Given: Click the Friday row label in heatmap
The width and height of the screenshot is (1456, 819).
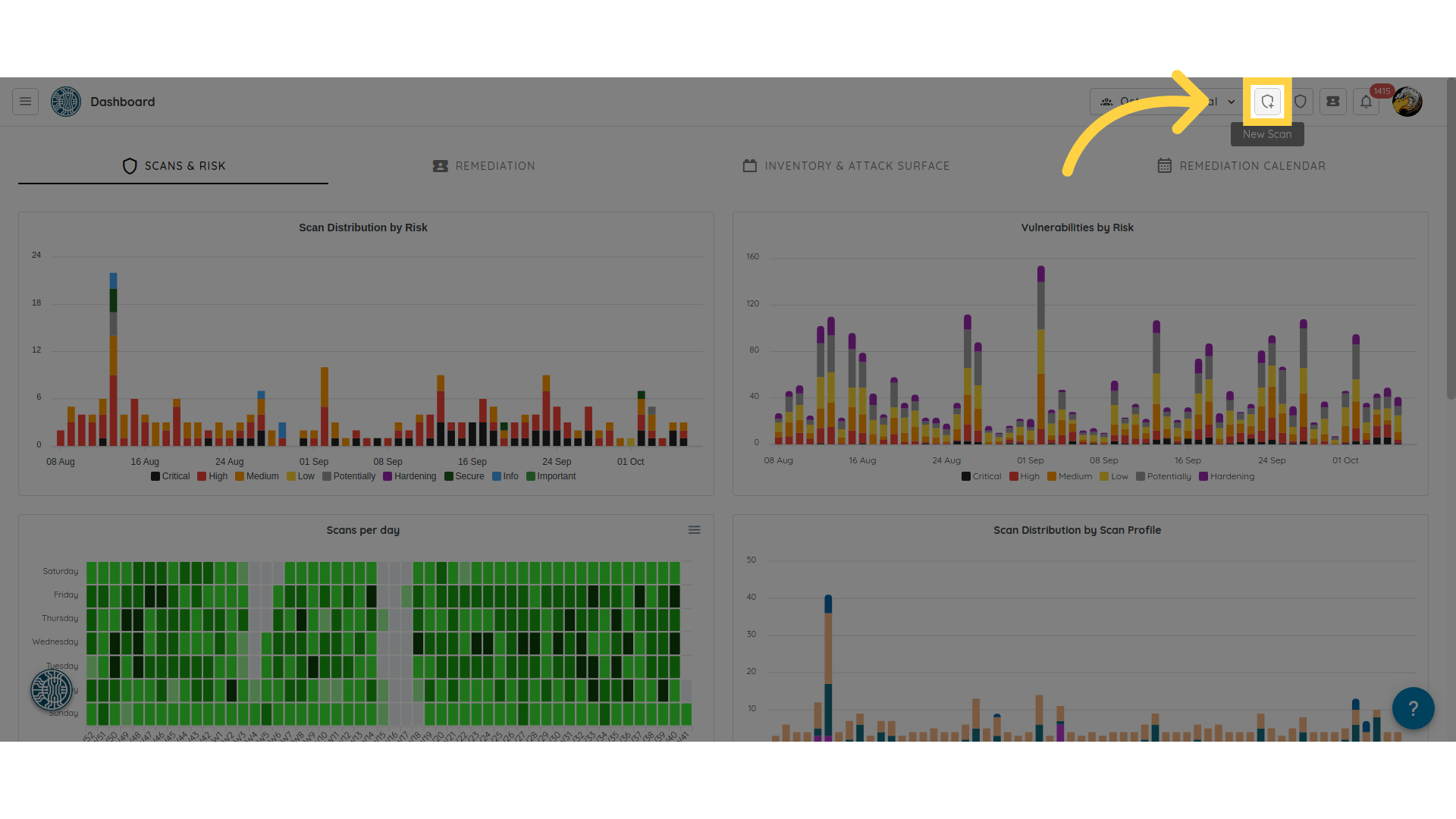Looking at the screenshot, I should point(66,595).
